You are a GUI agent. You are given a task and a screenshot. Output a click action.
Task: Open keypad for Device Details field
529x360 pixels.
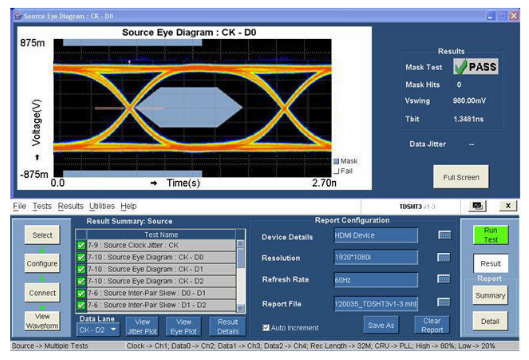point(444,235)
